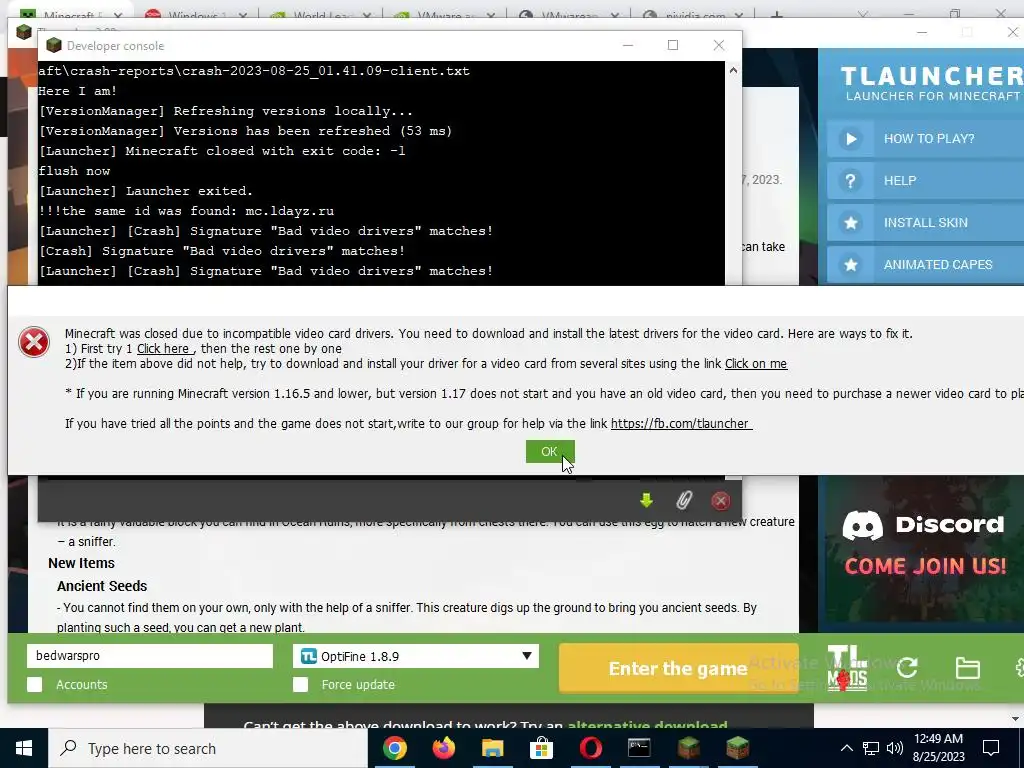Toggle the Accounts checkbox
The height and width of the screenshot is (768, 1024).
[35, 684]
